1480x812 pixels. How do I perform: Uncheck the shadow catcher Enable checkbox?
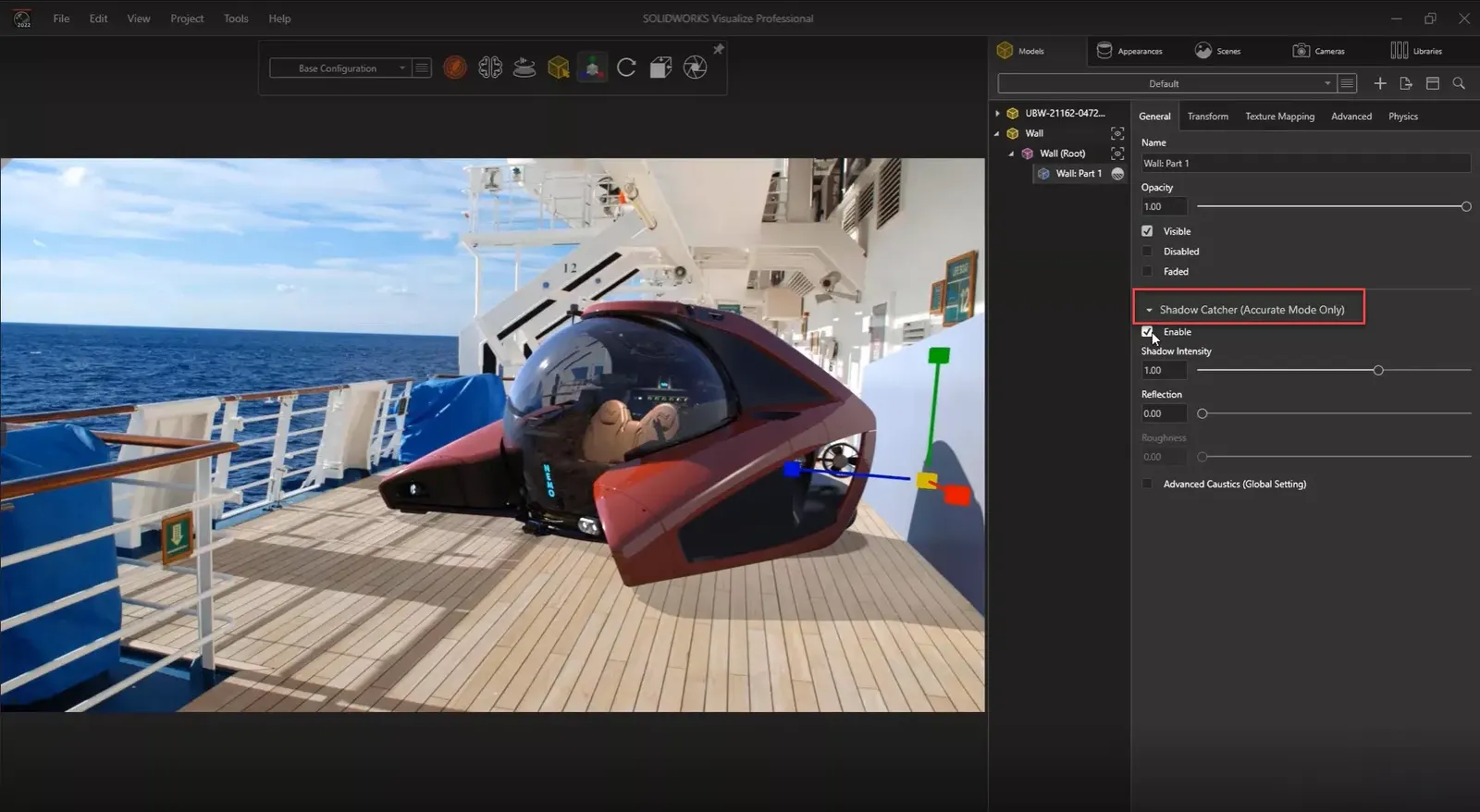coord(1147,331)
